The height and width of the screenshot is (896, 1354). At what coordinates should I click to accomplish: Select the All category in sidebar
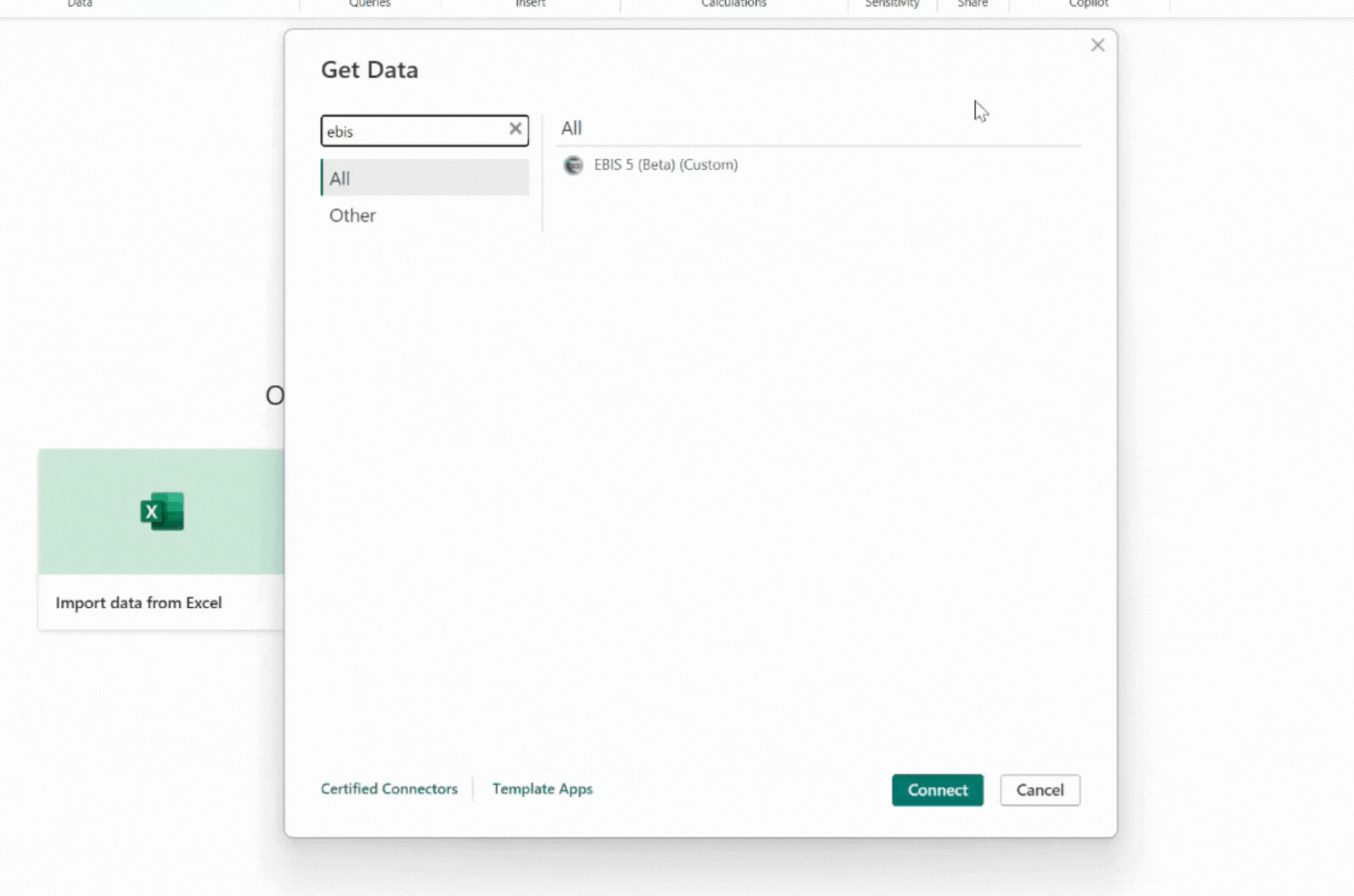pyautogui.click(x=425, y=178)
